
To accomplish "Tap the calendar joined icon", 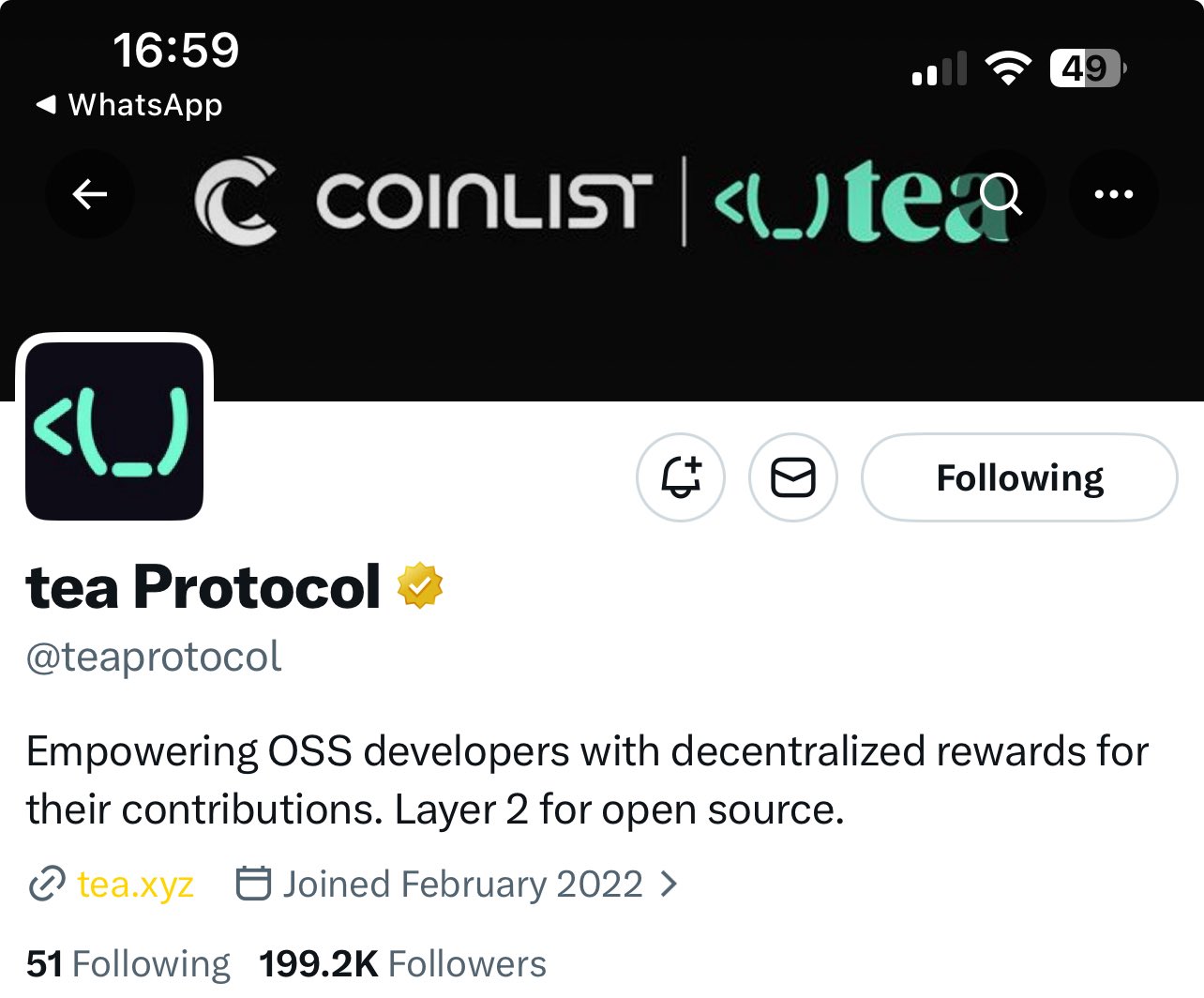I will (253, 884).
